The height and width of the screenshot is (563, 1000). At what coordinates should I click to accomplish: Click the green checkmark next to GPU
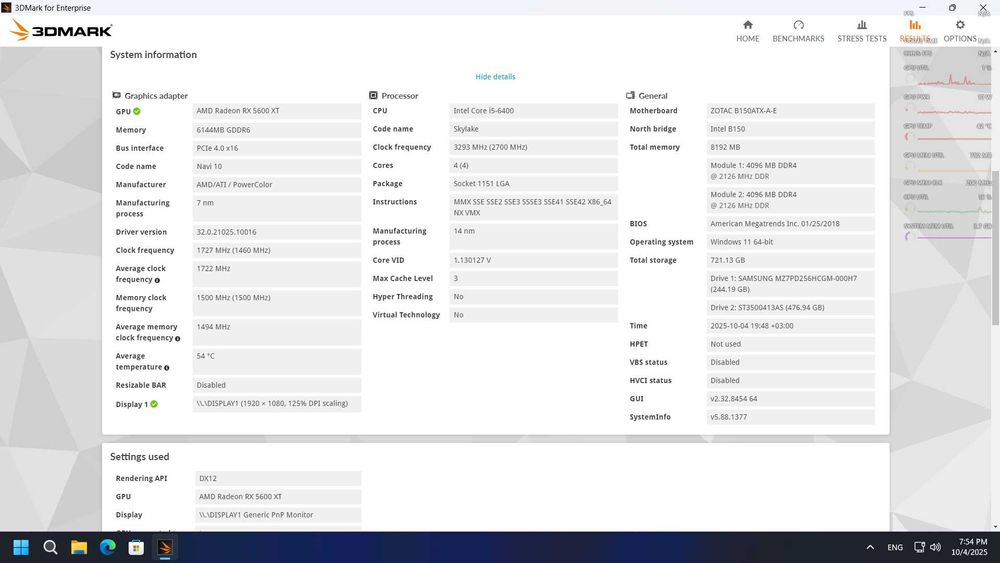coord(137,111)
